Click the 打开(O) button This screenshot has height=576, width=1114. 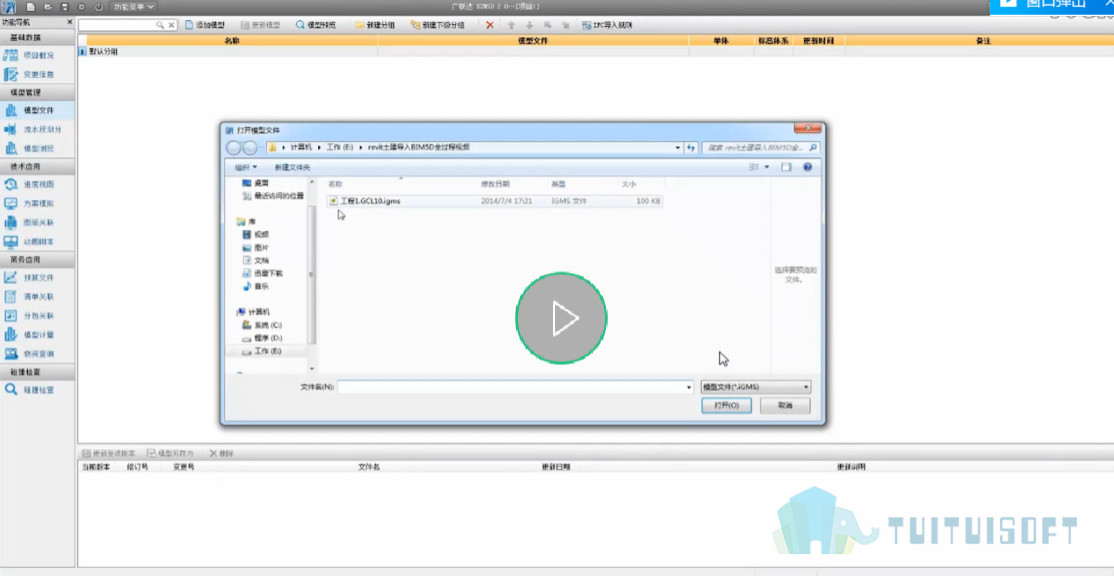726,406
